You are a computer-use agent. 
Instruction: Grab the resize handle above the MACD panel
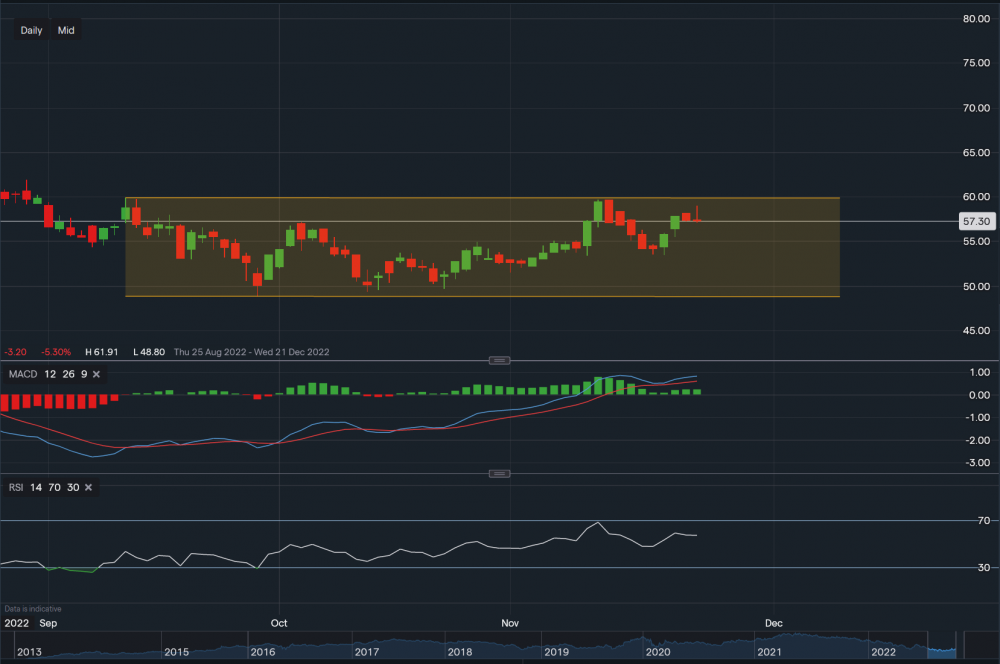pyautogui.click(x=499, y=360)
